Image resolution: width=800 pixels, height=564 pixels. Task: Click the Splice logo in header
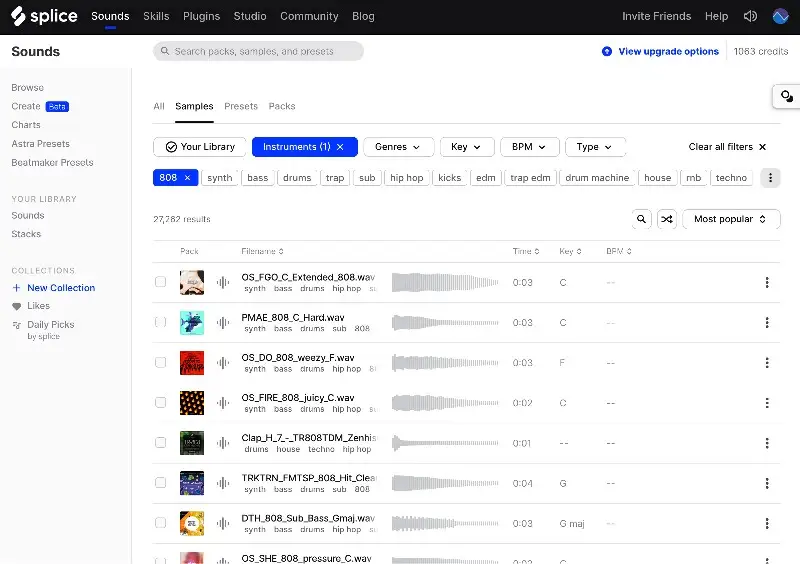[44, 16]
